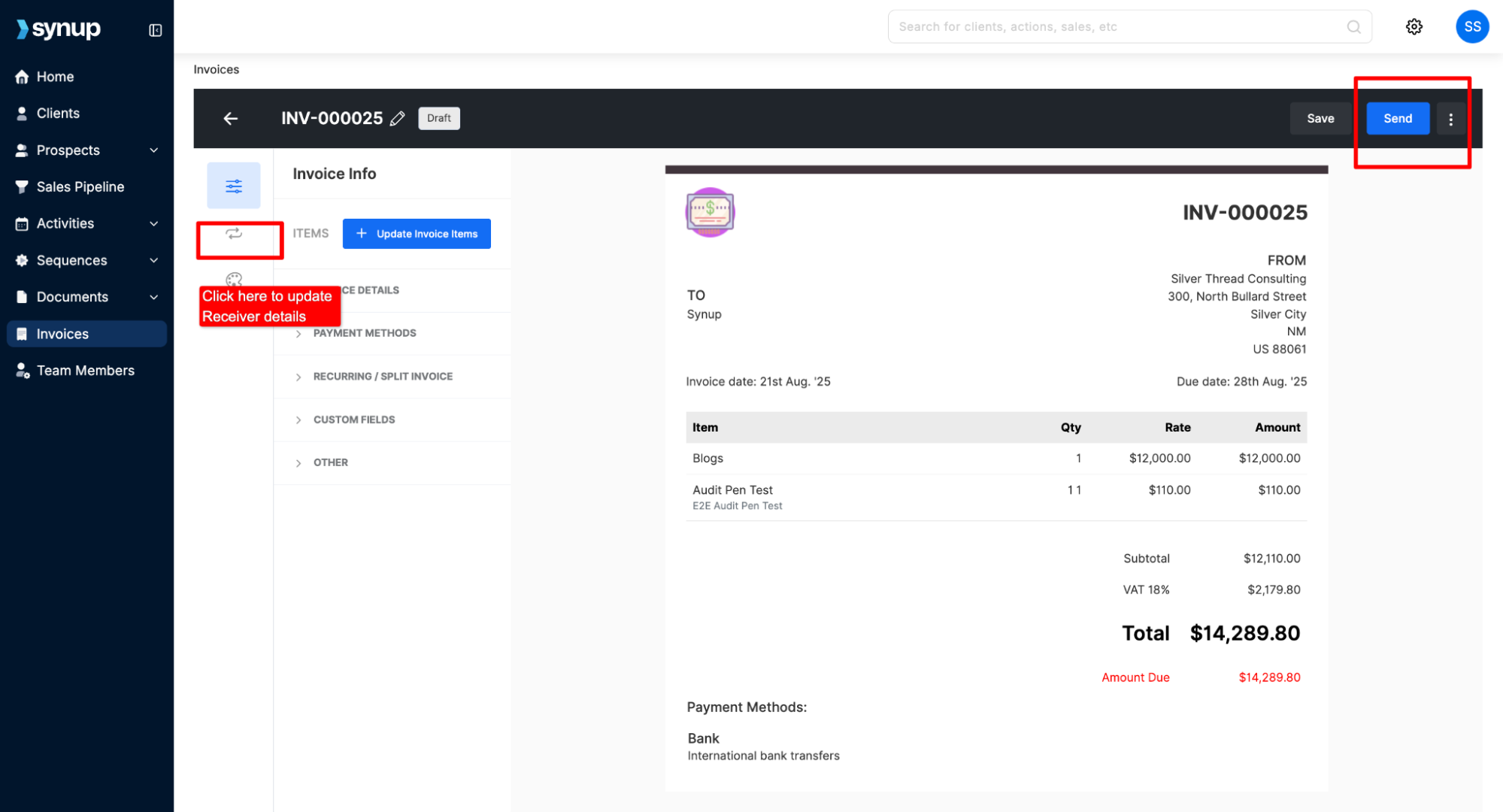
Task: Click the invoice logo thumbnail
Action: click(709, 212)
